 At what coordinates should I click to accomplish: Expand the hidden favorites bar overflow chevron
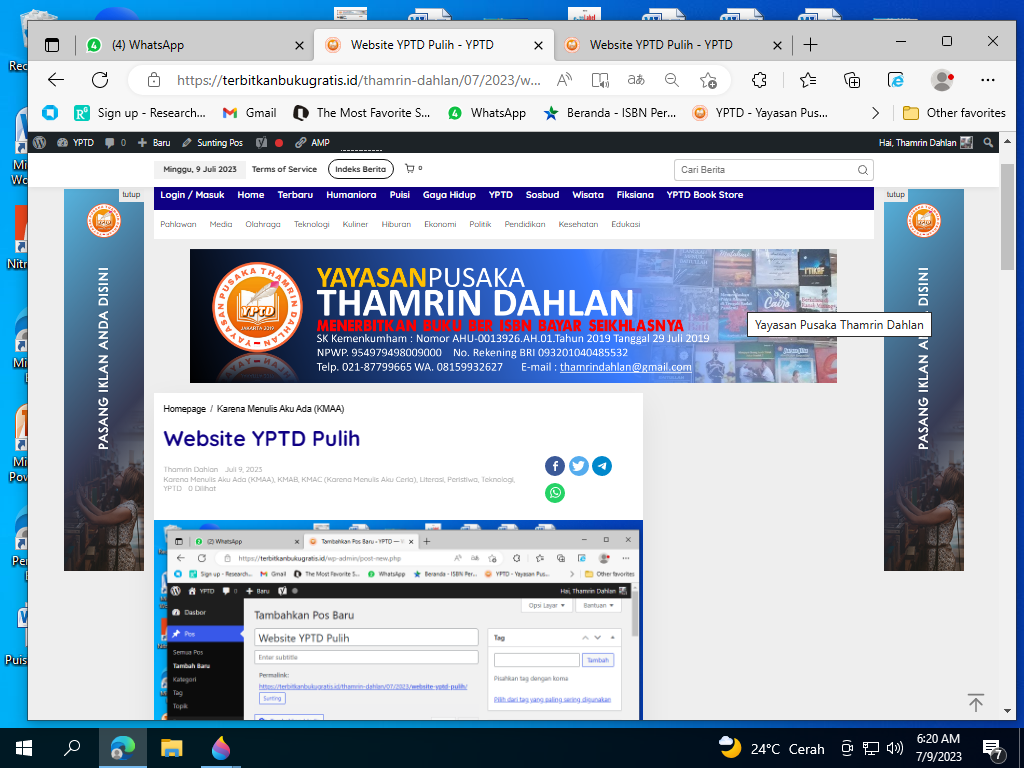876,113
